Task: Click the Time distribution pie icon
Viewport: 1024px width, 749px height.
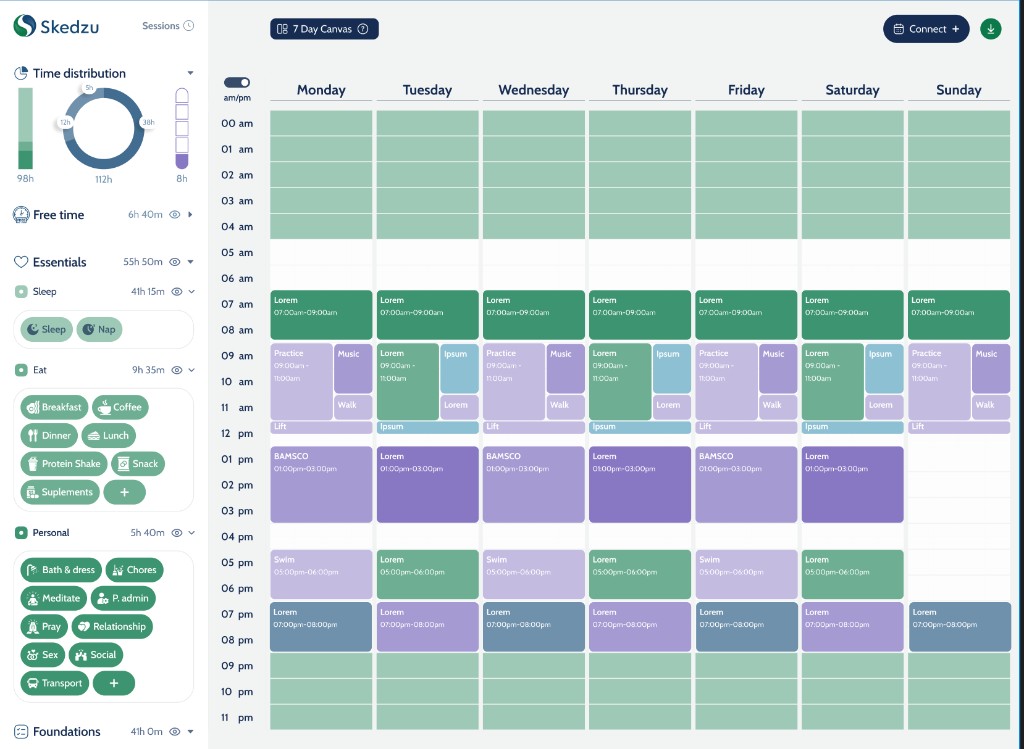Action: (21, 73)
